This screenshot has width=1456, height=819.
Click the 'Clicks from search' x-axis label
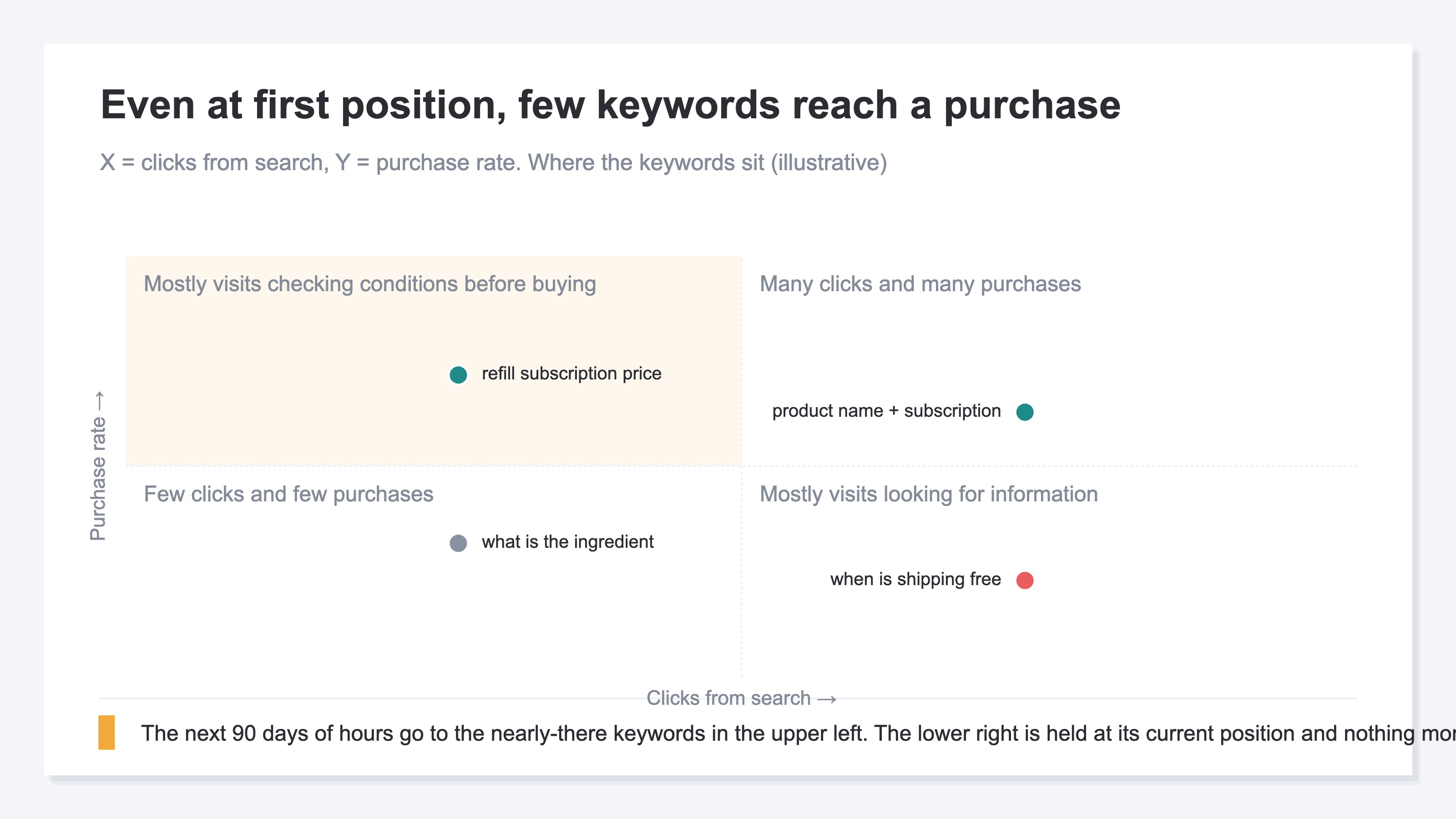pyautogui.click(x=728, y=698)
